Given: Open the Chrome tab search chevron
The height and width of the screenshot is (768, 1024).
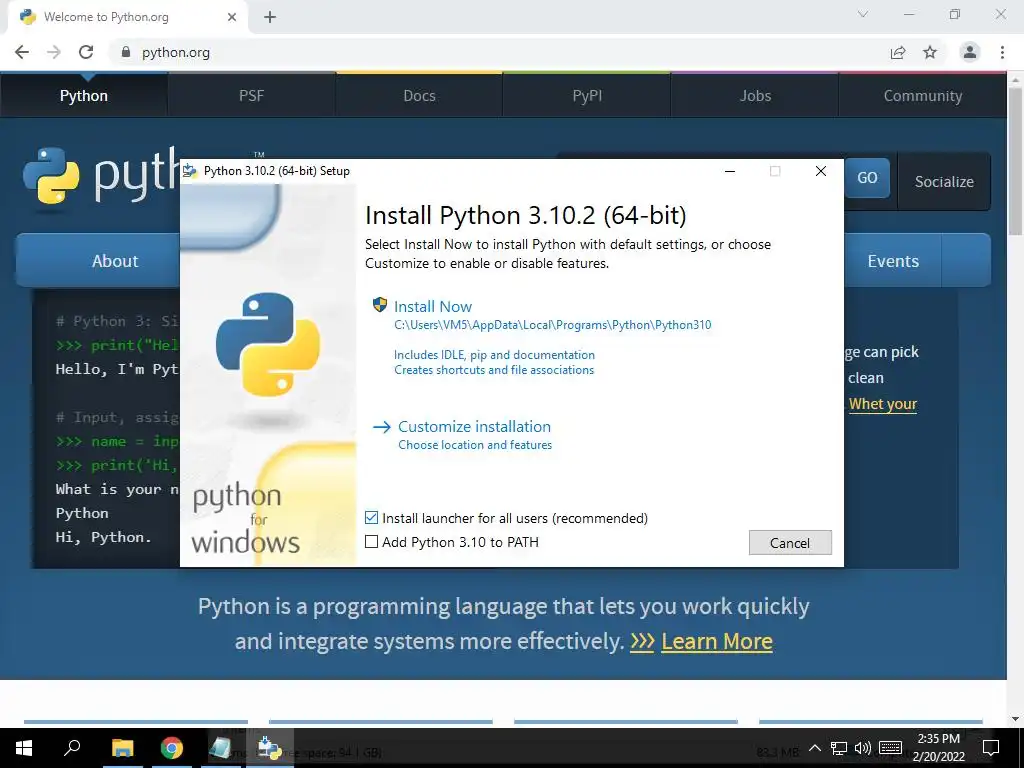Looking at the screenshot, I should tap(863, 14).
